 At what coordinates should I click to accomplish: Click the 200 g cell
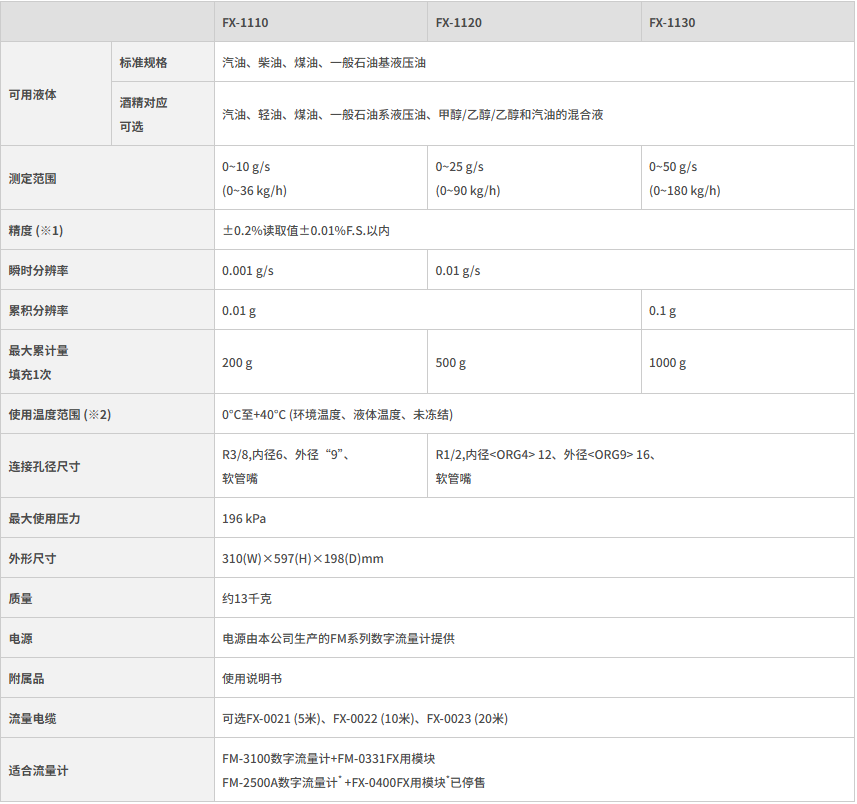320,362
